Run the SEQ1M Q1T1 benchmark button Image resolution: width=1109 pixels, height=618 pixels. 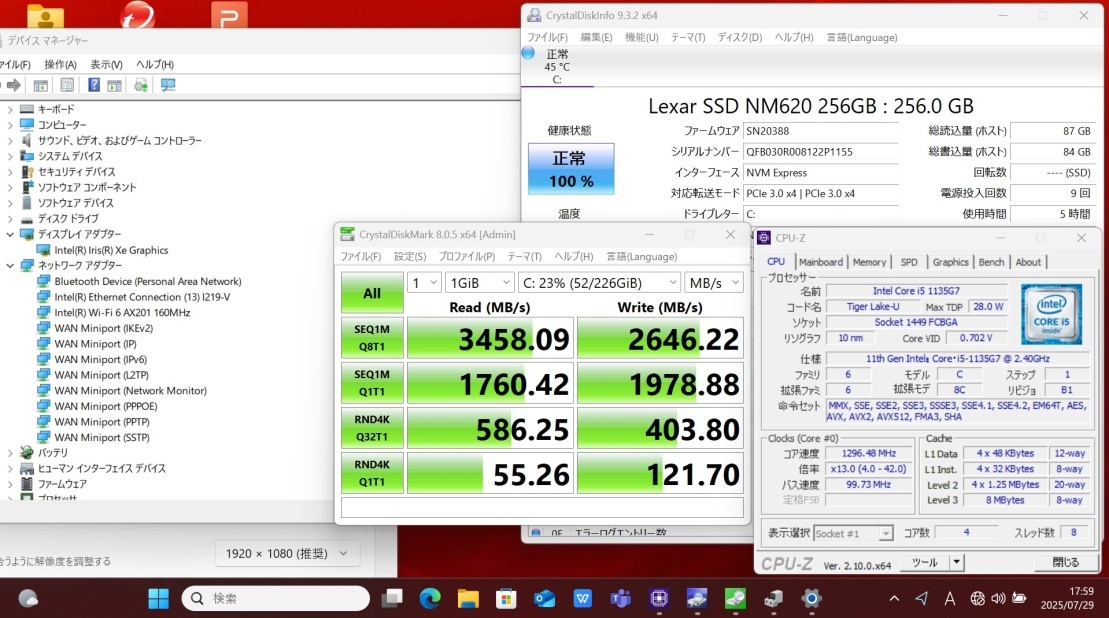(372, 383)
